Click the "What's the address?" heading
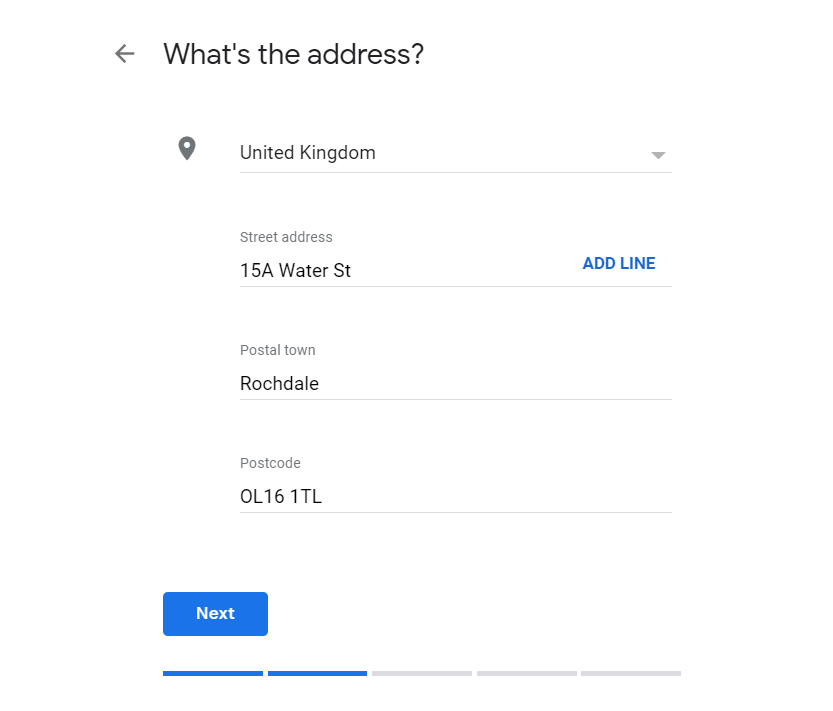 point(294,54)
